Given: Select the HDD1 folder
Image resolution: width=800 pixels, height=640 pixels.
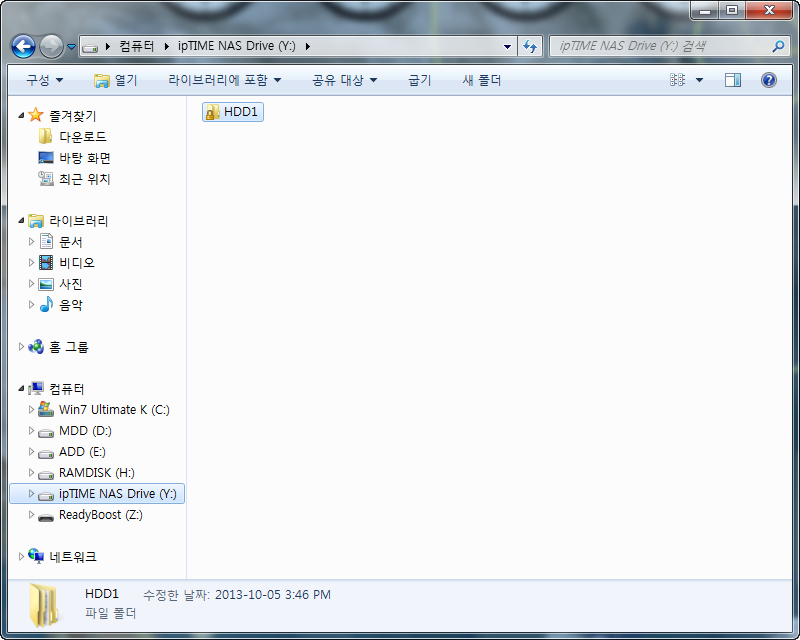Looking at the screenshot, I should point(233,112).
